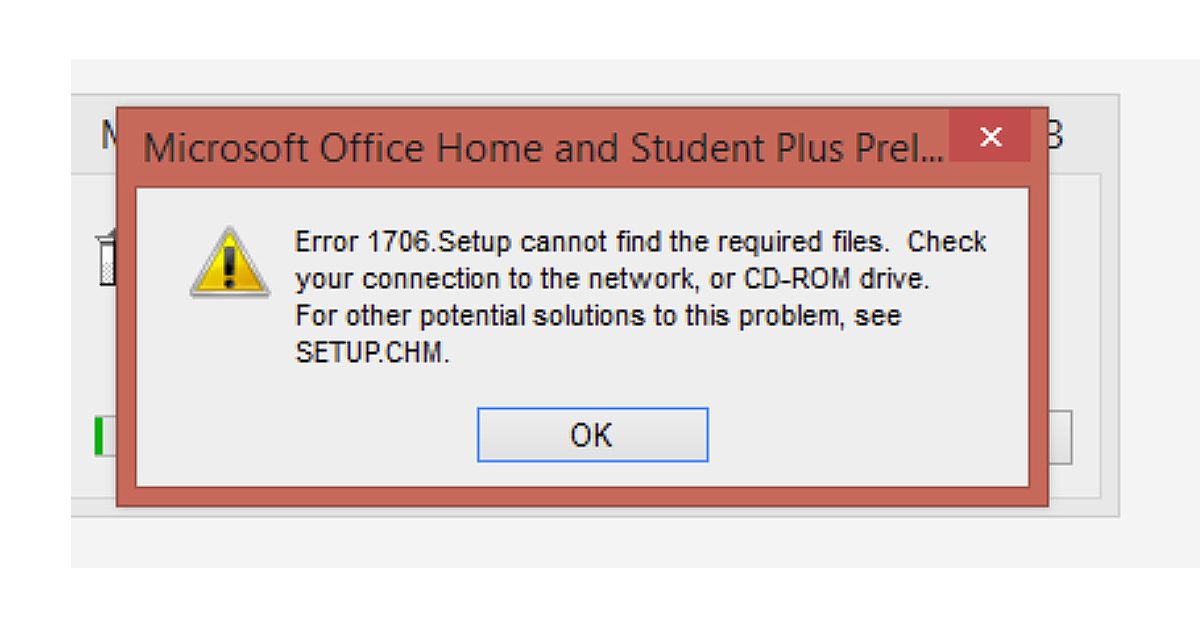Screen dimensions: 1200x627
Task: Click the partially hidden icon left of the dialog
Action: tap(105, 258)
